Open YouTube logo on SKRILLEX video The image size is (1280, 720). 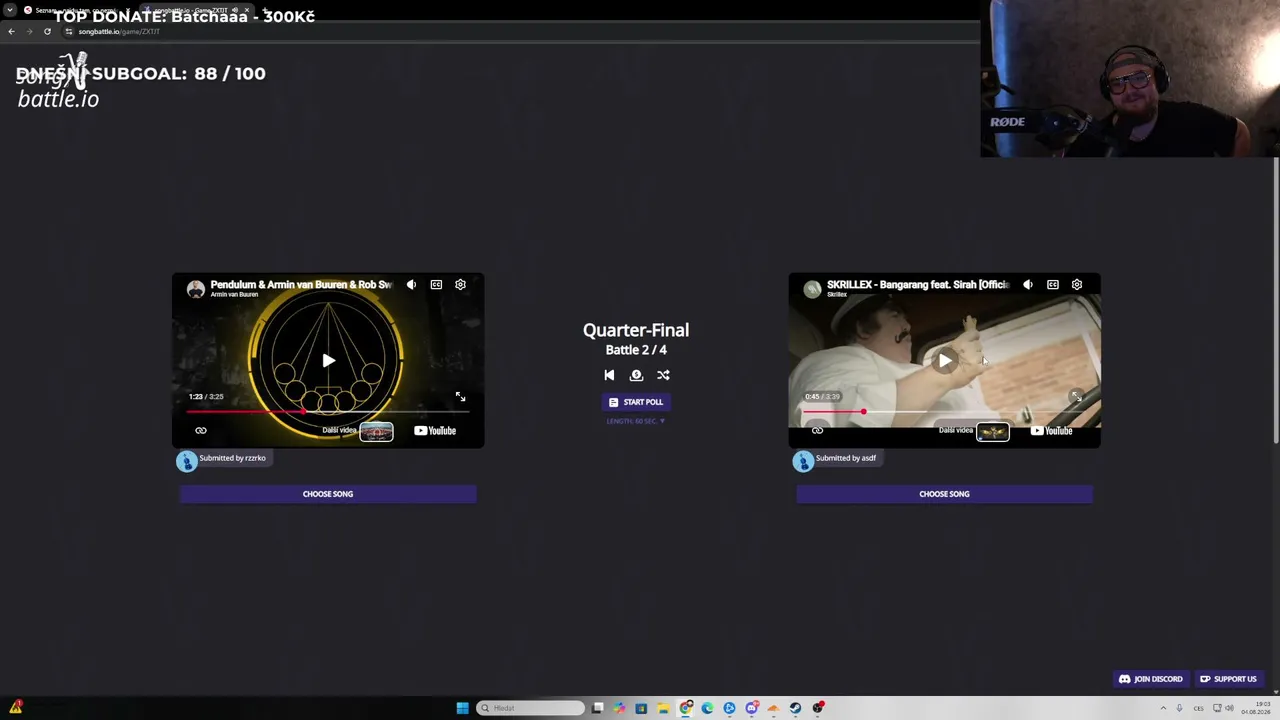tap(1052, 431)
